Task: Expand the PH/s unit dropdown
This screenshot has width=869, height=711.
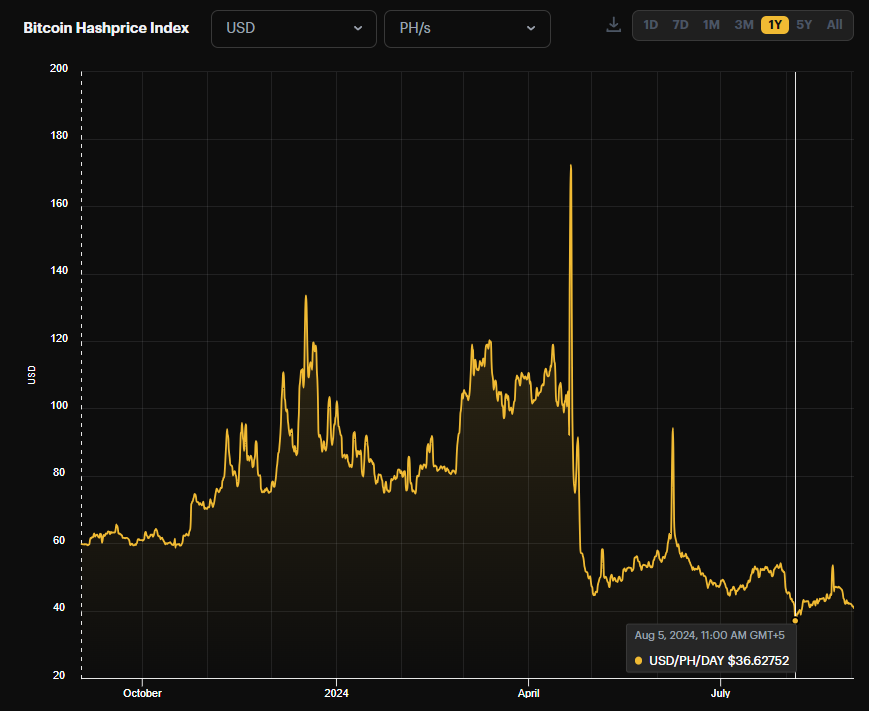Action: pyautogui.click(x=467, y=28)
